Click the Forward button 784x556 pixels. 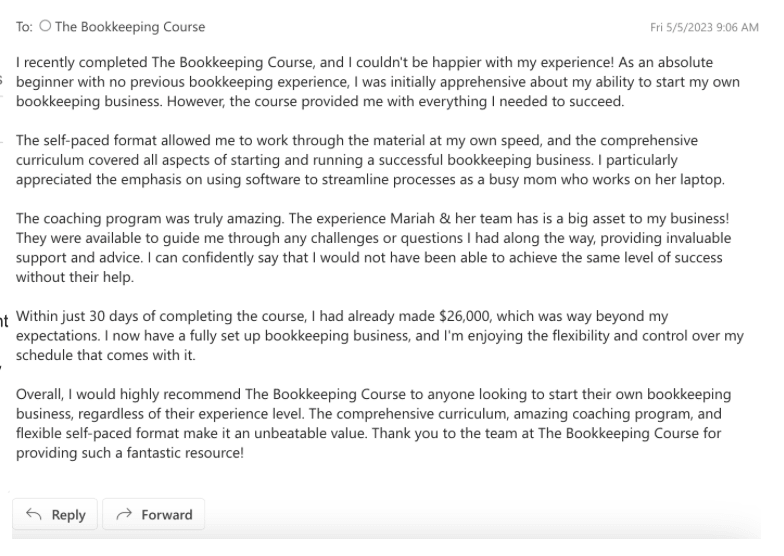pos(153,515)
